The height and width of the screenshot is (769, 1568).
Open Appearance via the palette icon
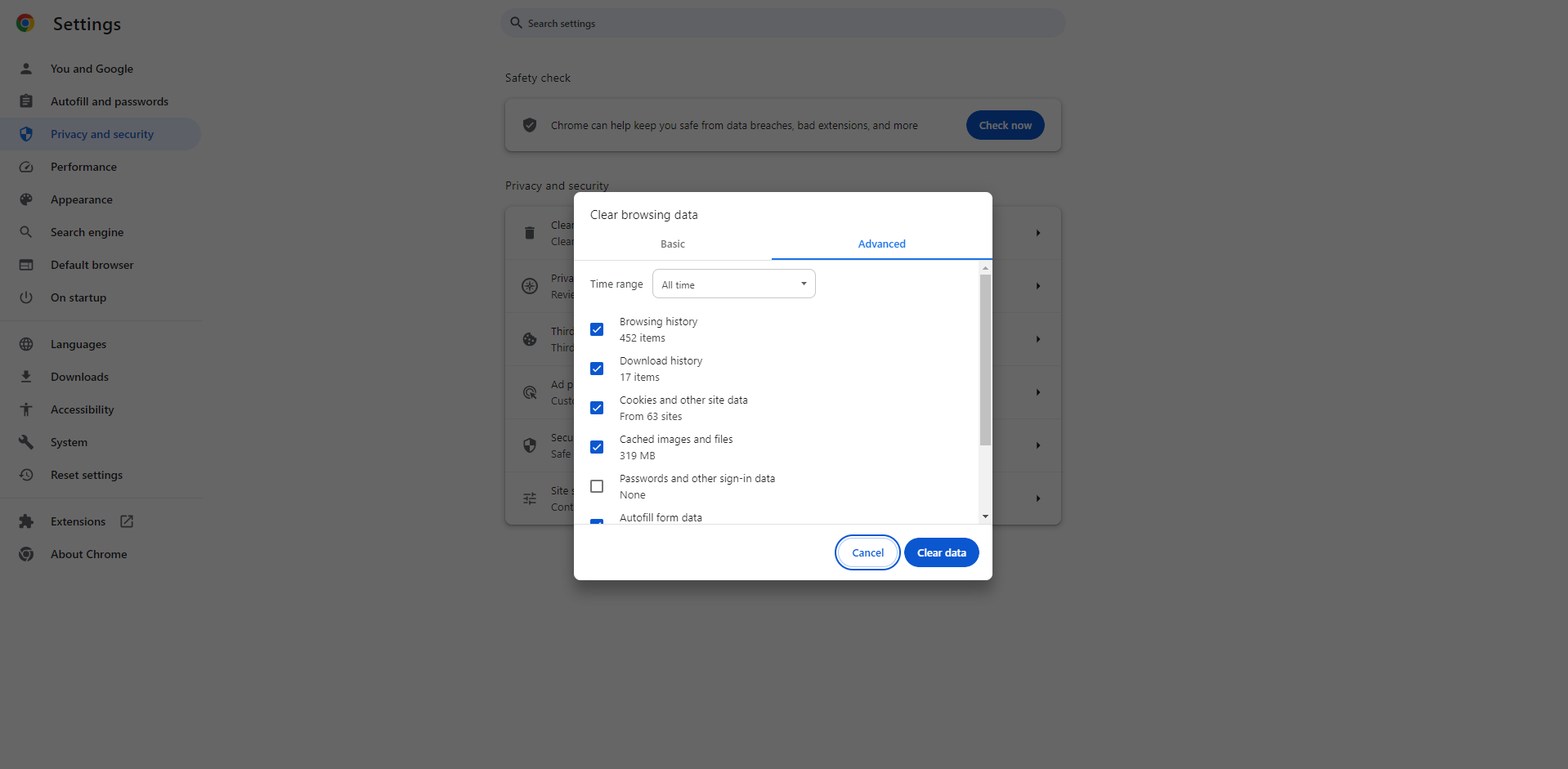pyautogui.click(x=26, y=199)
